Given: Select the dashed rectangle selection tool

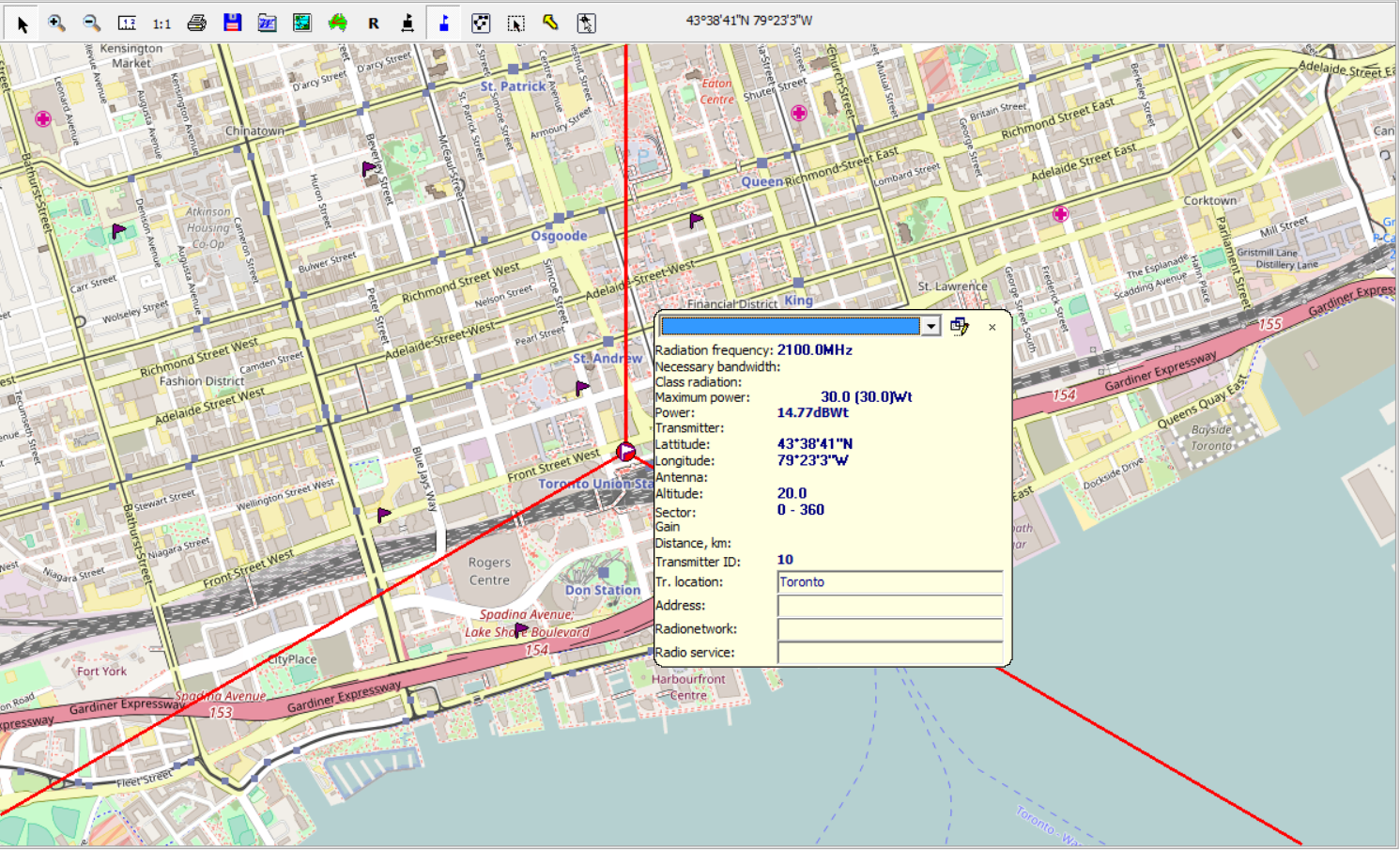Looking at the screenshot, I should point(515,23).
